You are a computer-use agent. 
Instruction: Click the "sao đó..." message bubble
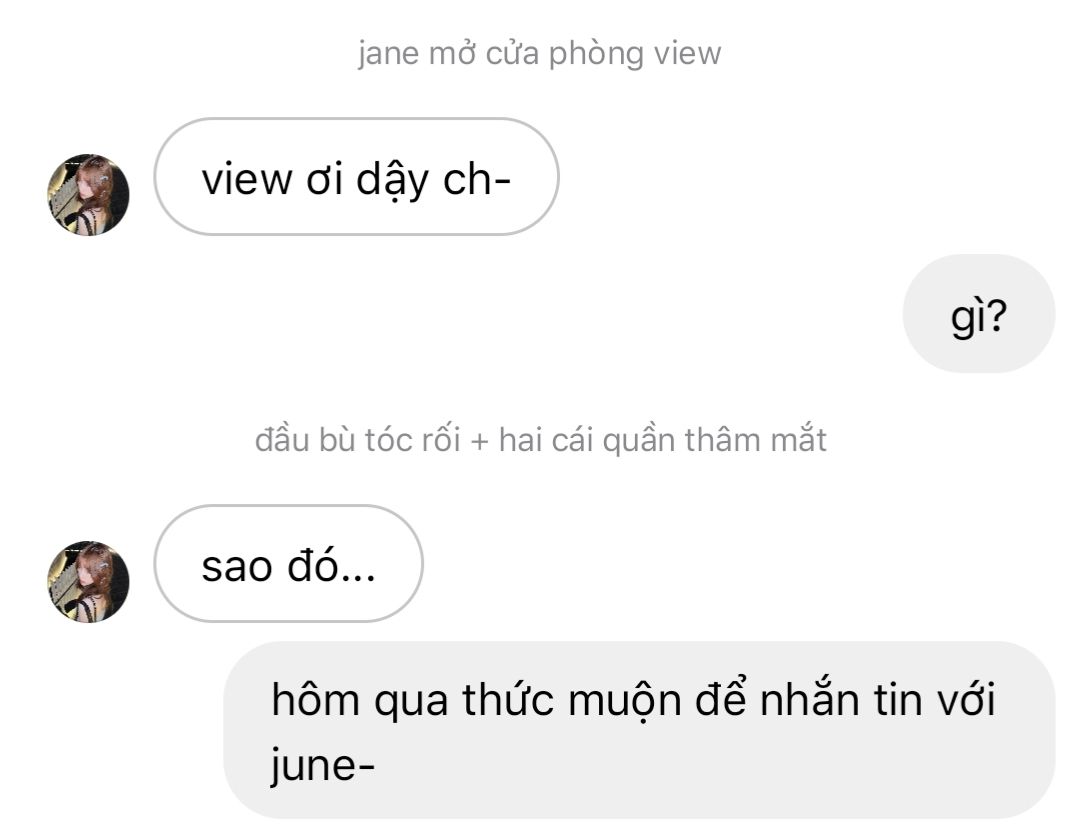click(x=288, y=565)
